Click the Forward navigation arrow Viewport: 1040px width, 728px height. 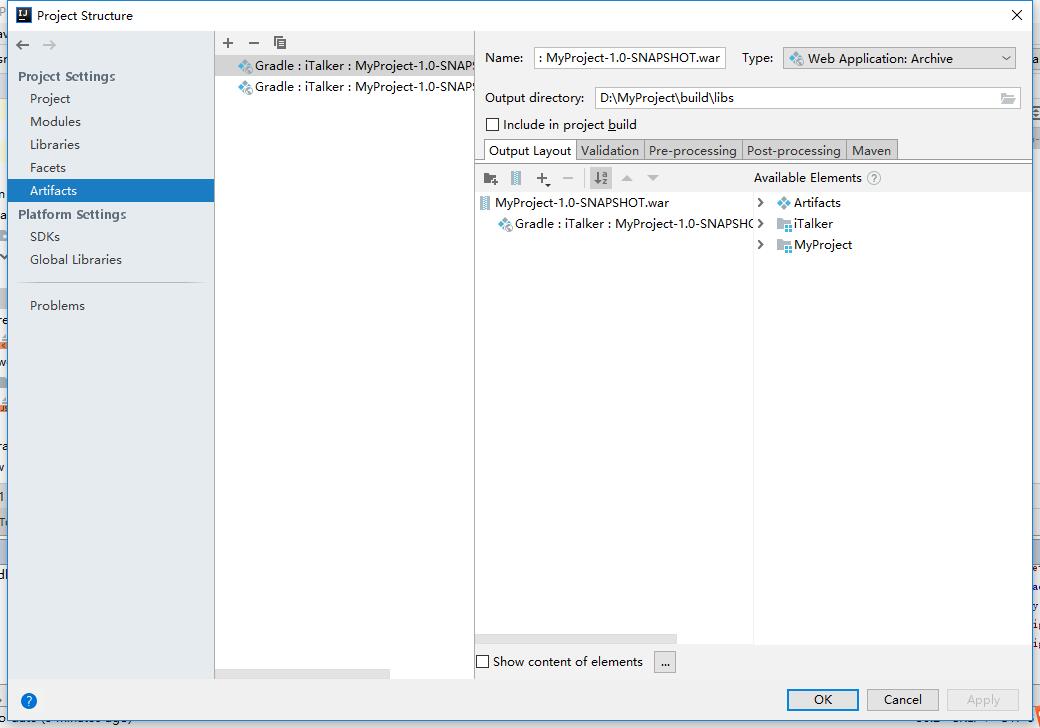click(49, 45)
